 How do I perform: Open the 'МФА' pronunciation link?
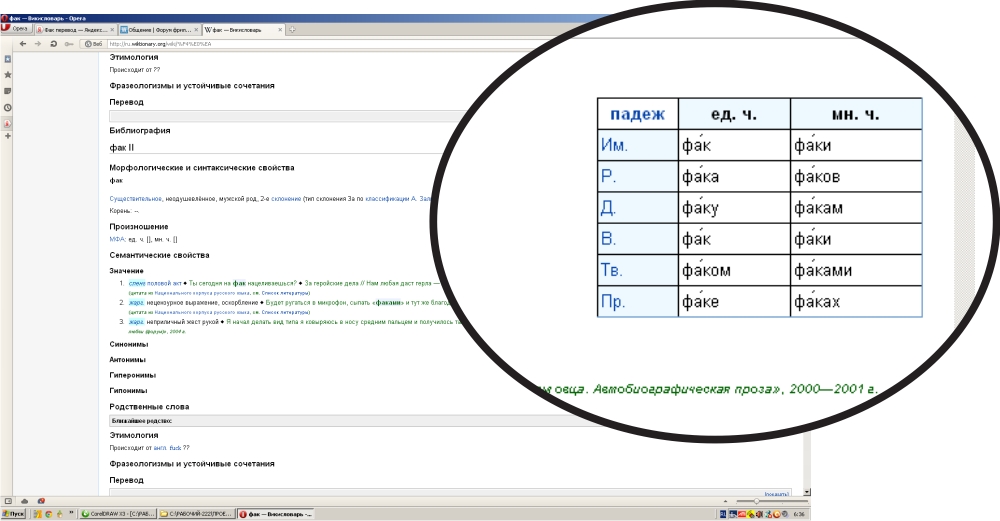pos(117,239)
